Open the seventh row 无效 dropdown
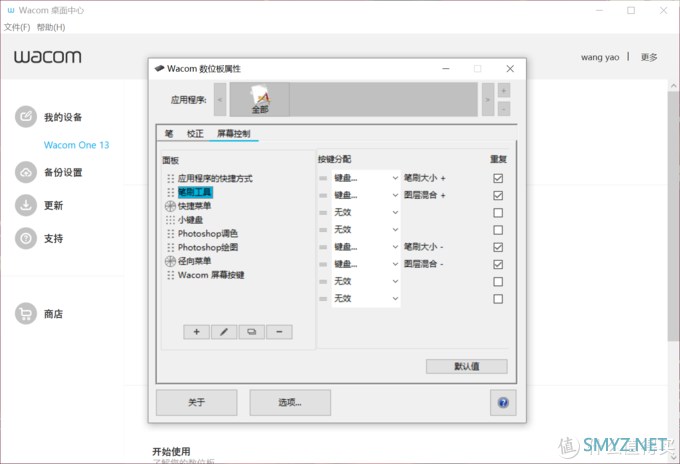680x464 pixels. (366, 281)
